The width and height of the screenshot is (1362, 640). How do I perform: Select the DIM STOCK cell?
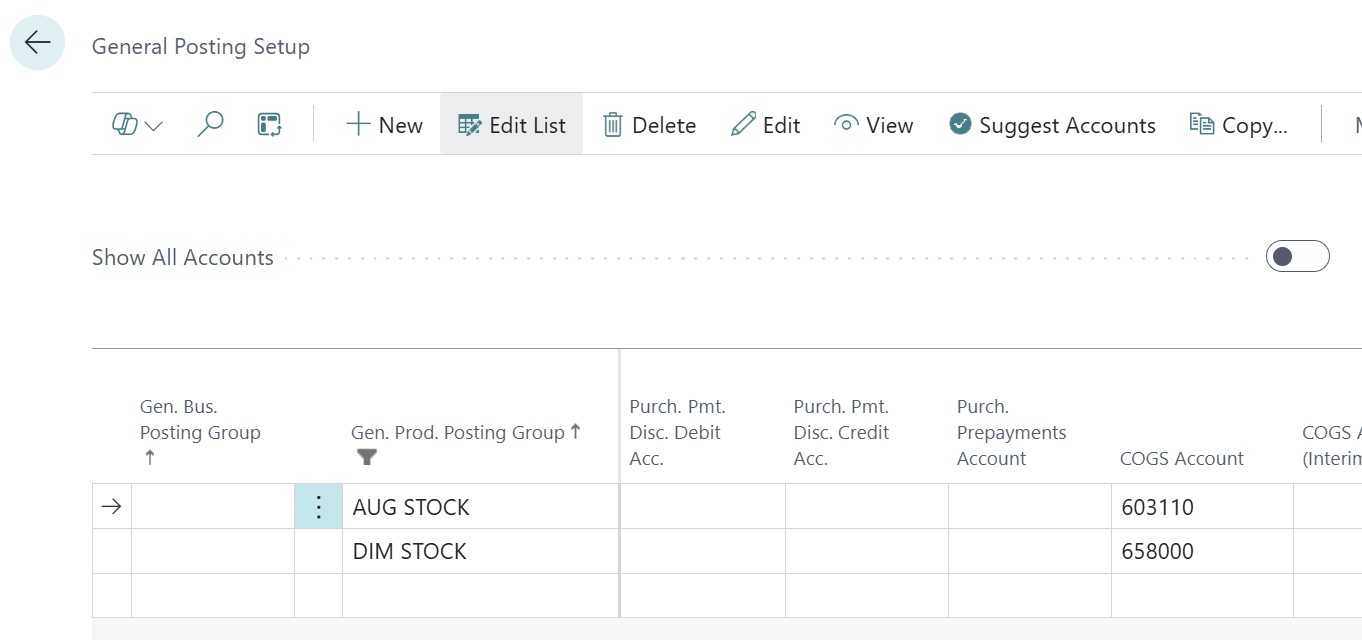410,551
